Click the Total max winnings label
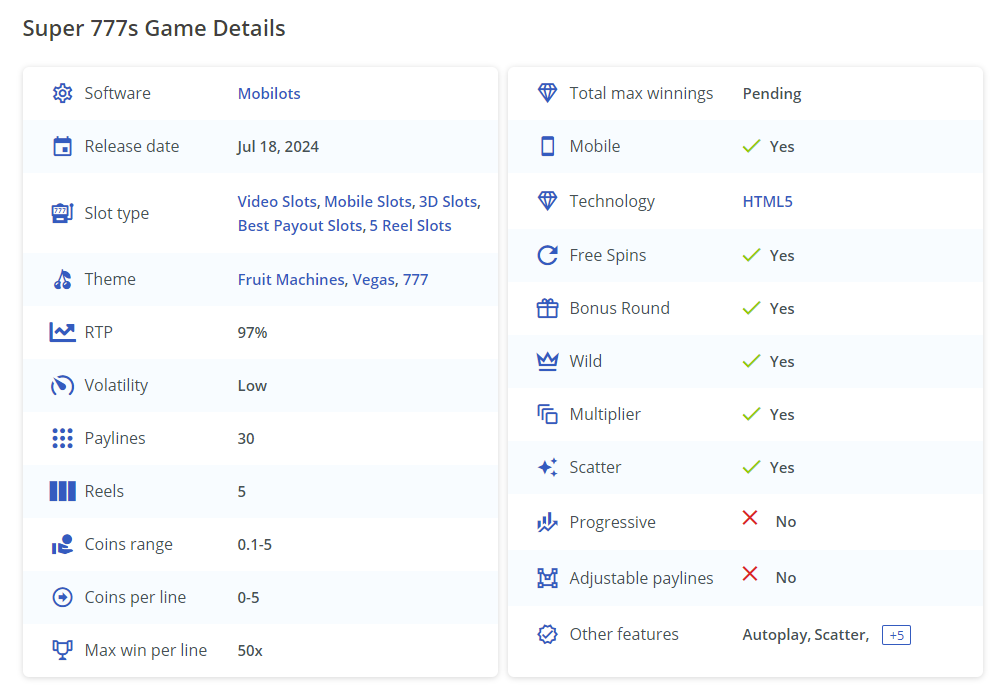 (x=641, y=93)
